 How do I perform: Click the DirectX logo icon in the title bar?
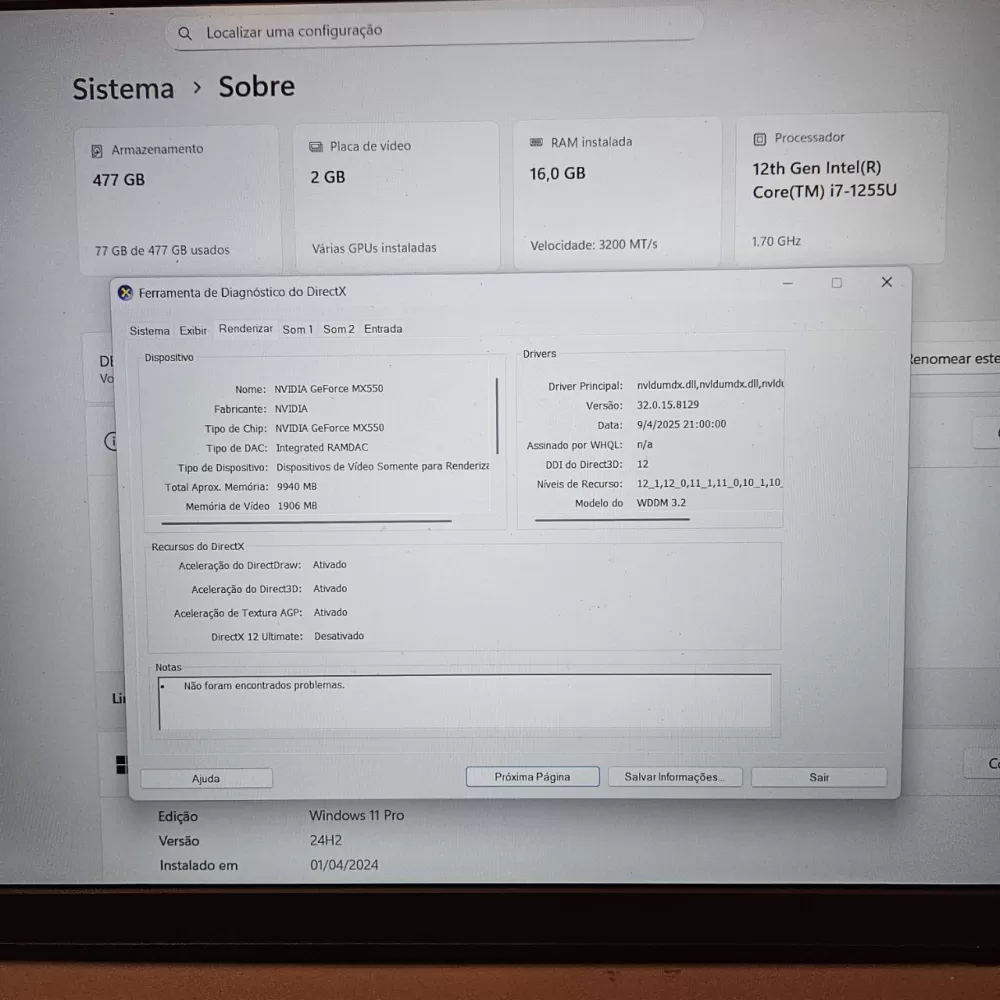pyautogui.click(x=125, y=292)
